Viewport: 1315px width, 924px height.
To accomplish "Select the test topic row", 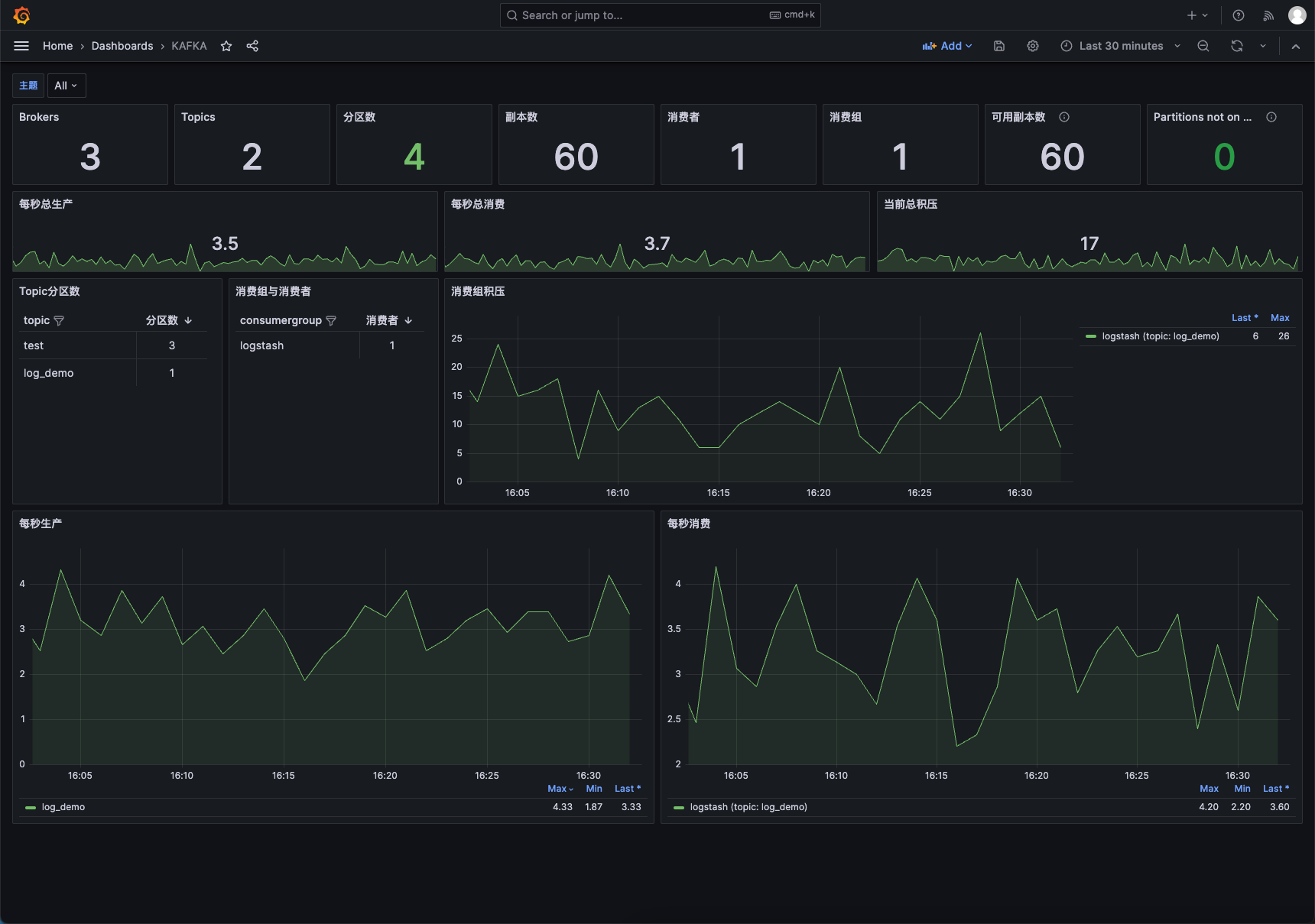I will tap(115, 345).
